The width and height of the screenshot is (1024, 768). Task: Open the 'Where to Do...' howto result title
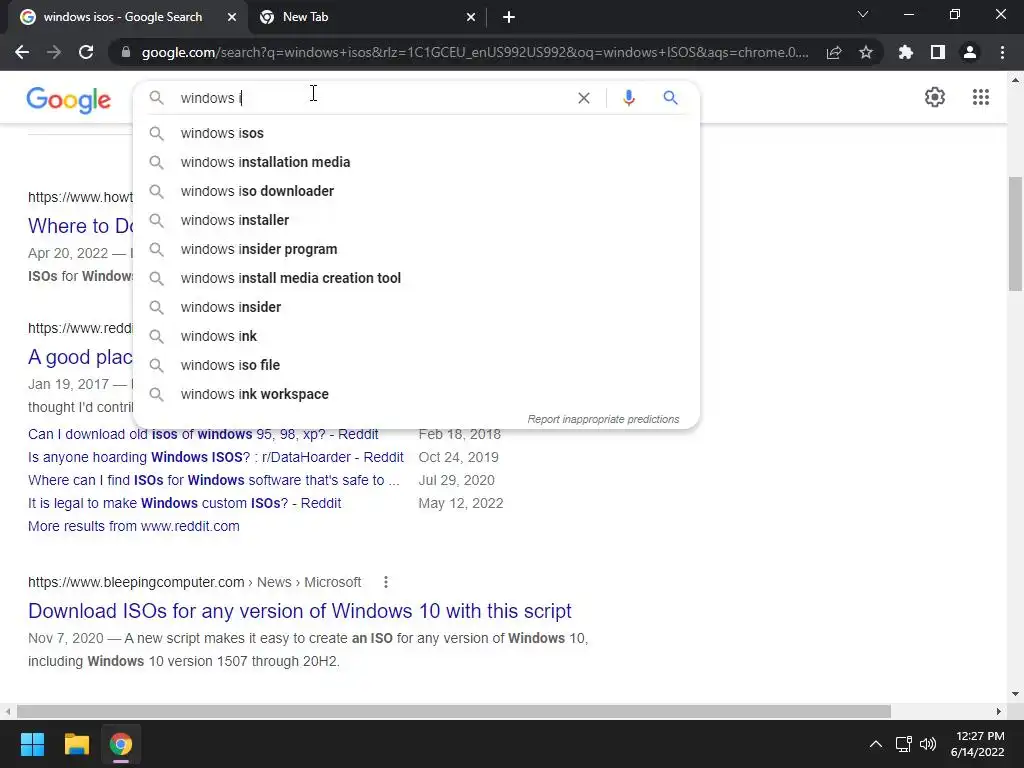[80, 226]
